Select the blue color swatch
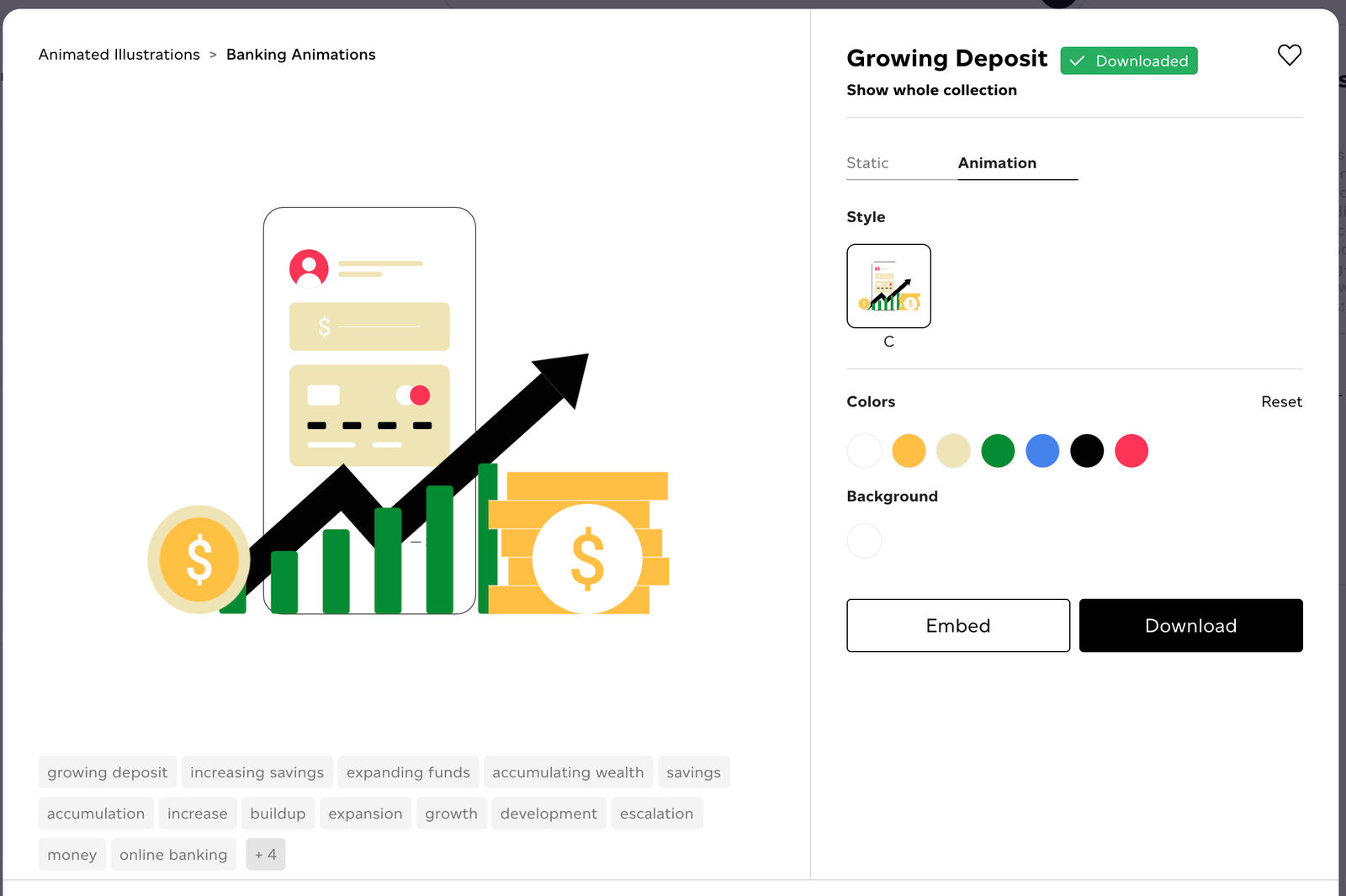 tap(1042, 451)
